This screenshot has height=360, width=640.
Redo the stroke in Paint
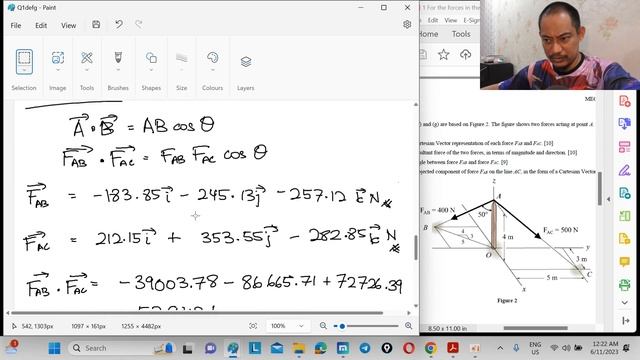(x=139, y=24)
